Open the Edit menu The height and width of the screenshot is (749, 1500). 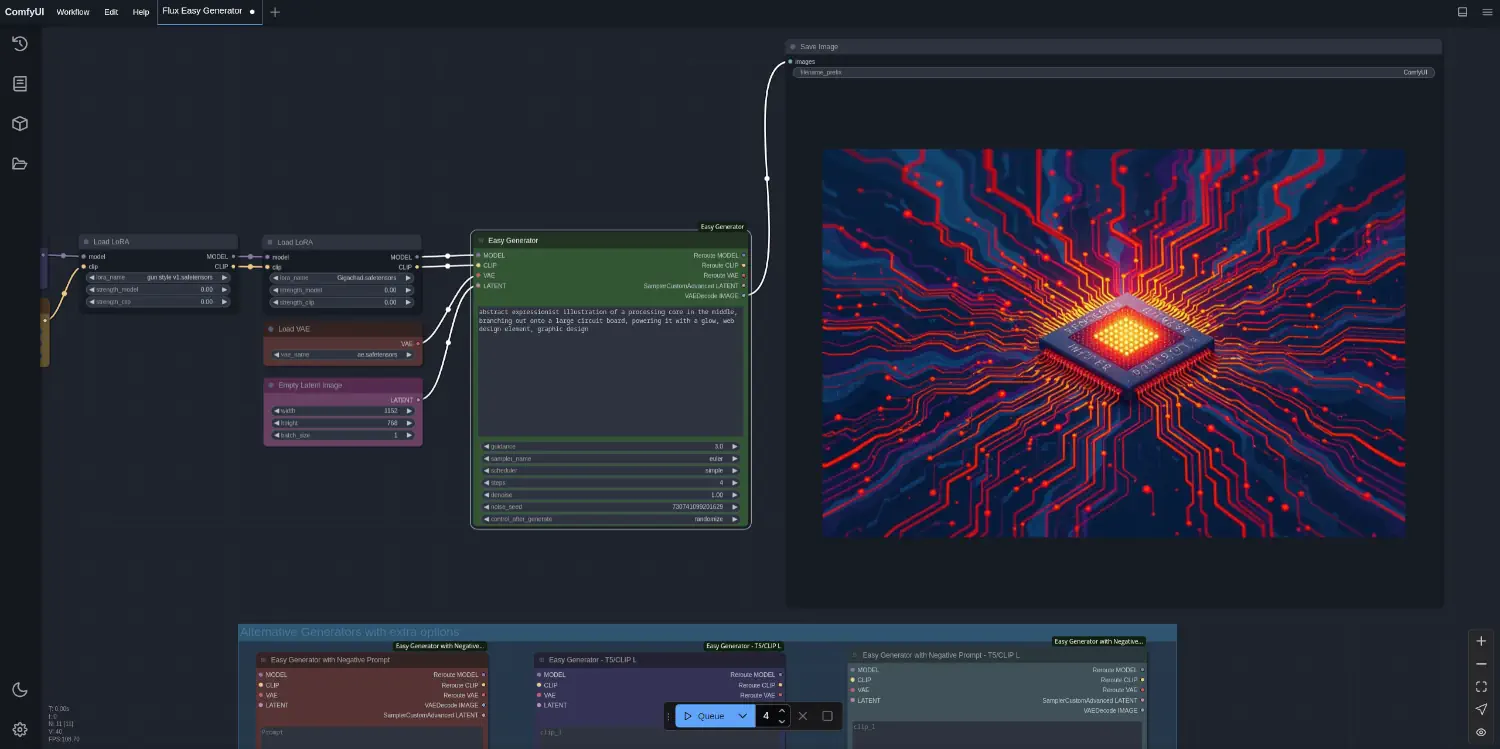coord(111,12)
